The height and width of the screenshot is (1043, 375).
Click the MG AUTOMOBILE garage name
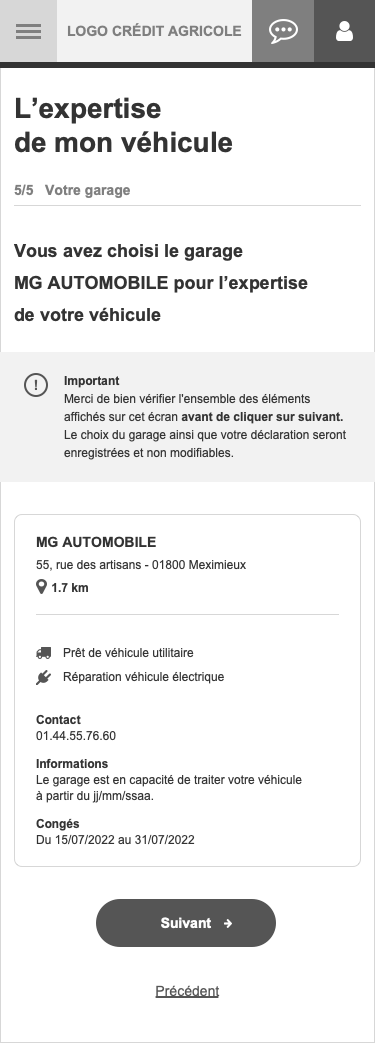[96, 542]
